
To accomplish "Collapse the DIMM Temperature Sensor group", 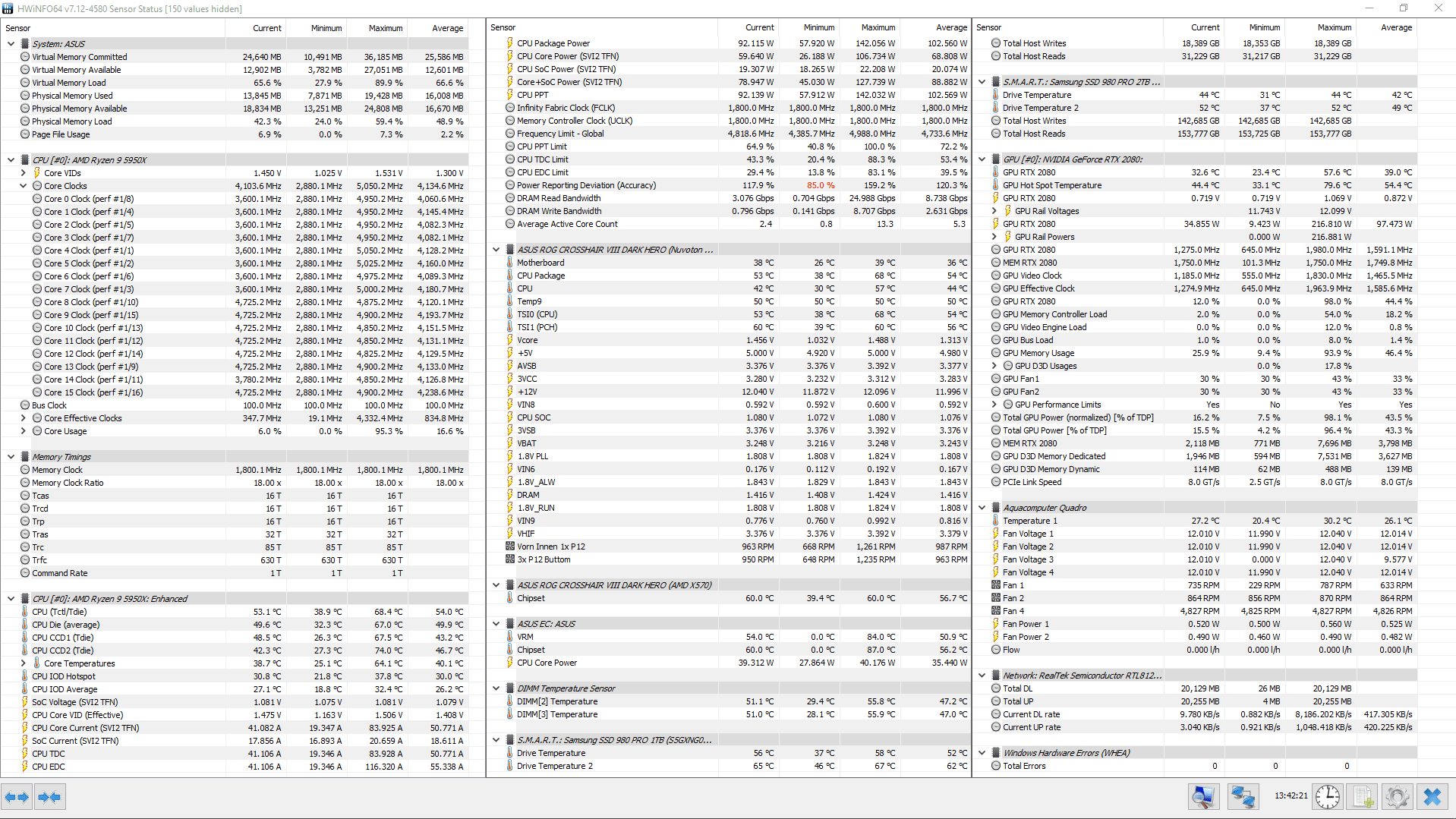I will [496, 688].
